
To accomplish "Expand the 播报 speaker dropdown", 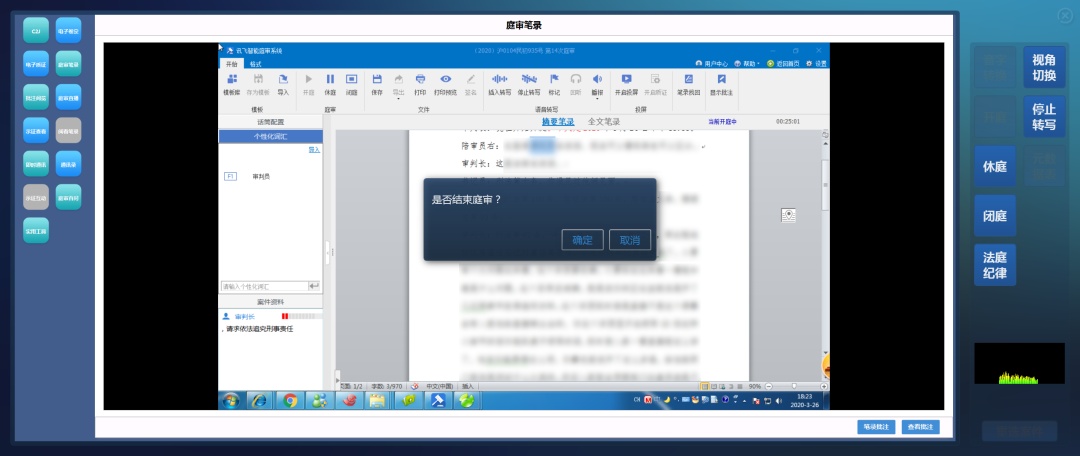I will coord(598,91).
